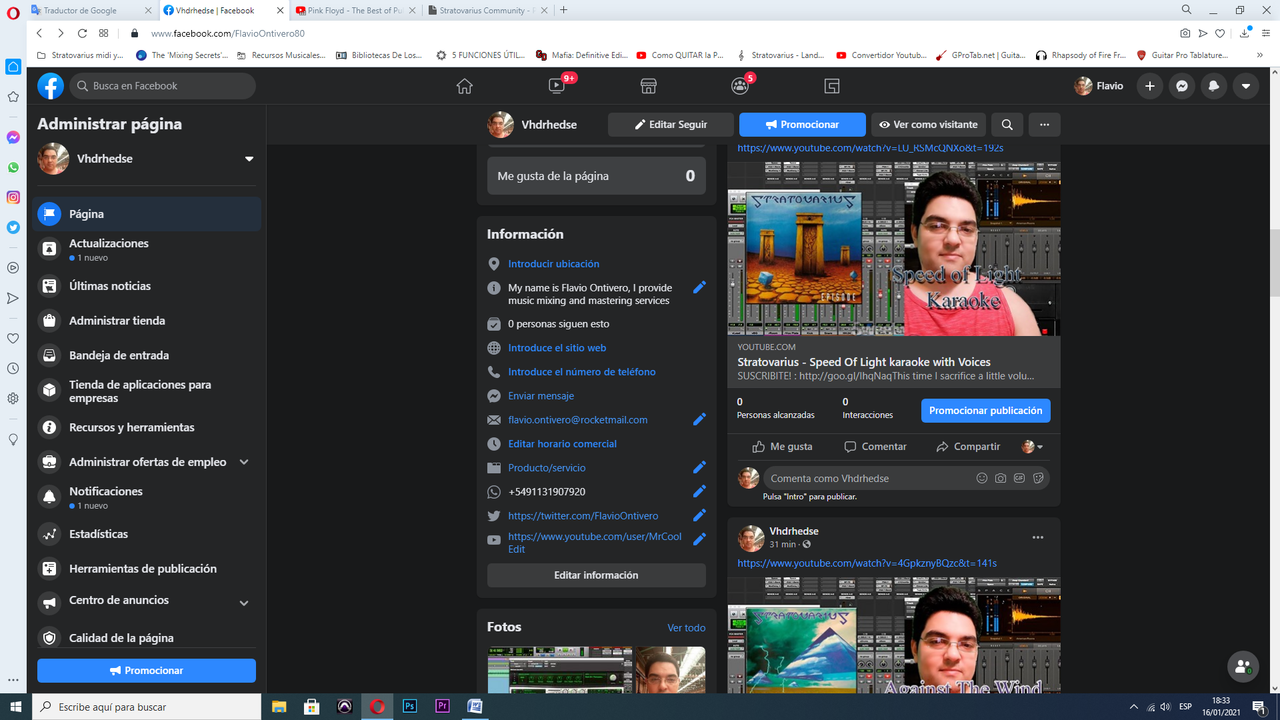The image size is (1280, 720).
Task: Open the comment-as profile selector dropdown
Action: click(1033, 447)
